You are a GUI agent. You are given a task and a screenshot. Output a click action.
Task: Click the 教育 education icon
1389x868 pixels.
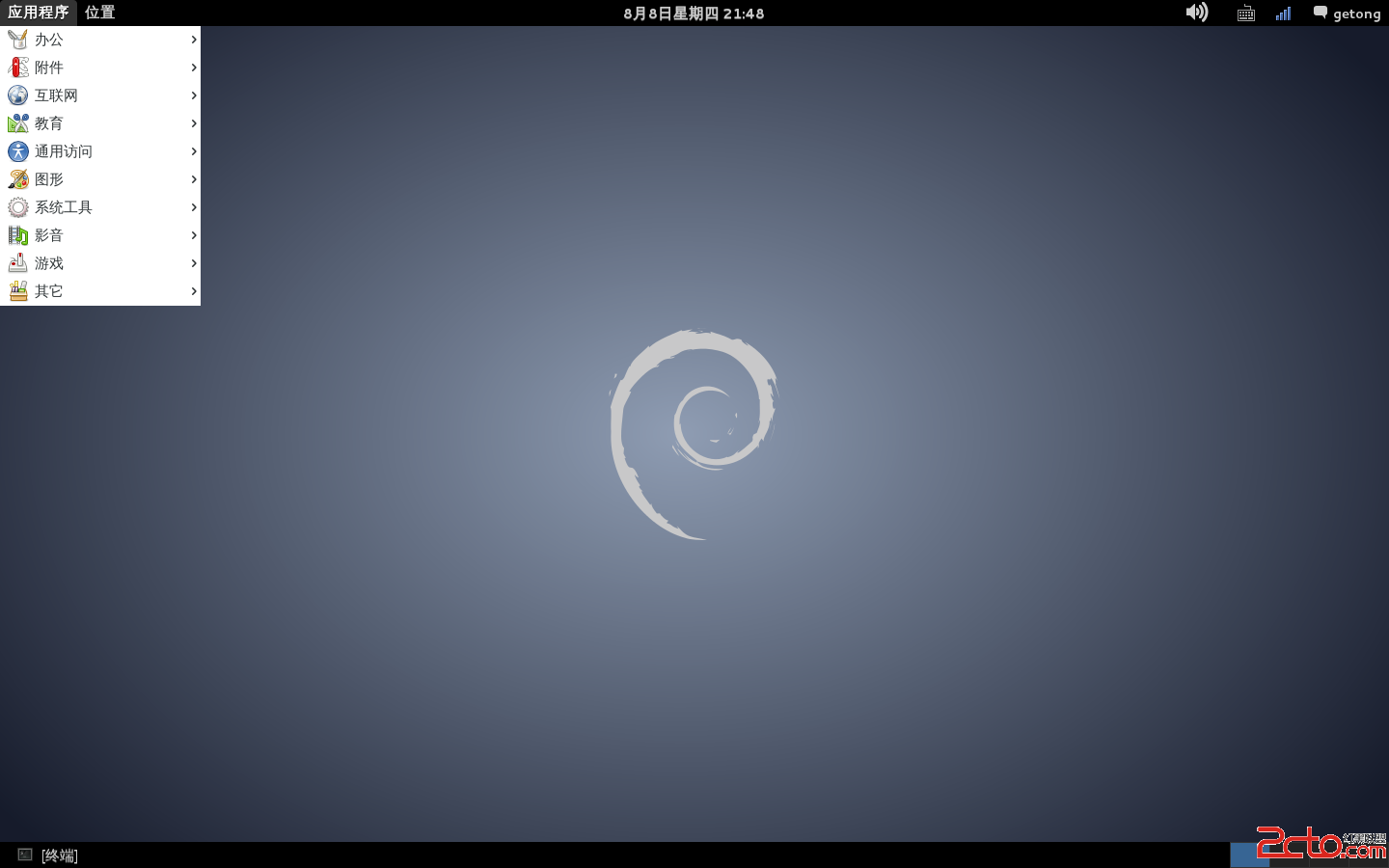tap(17, 123)
